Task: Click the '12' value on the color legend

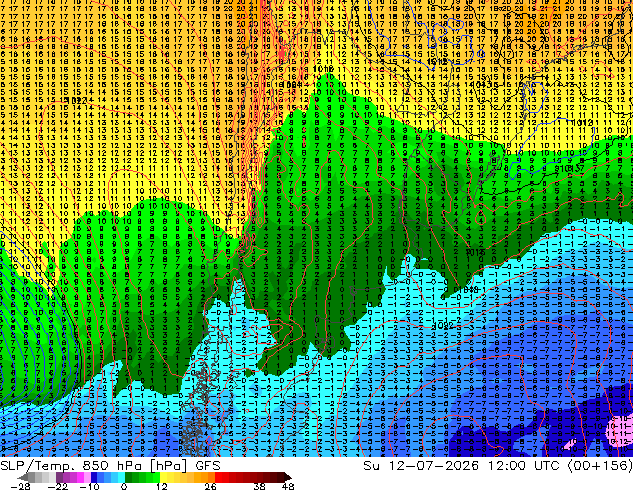Action: [x=162, y=486]
